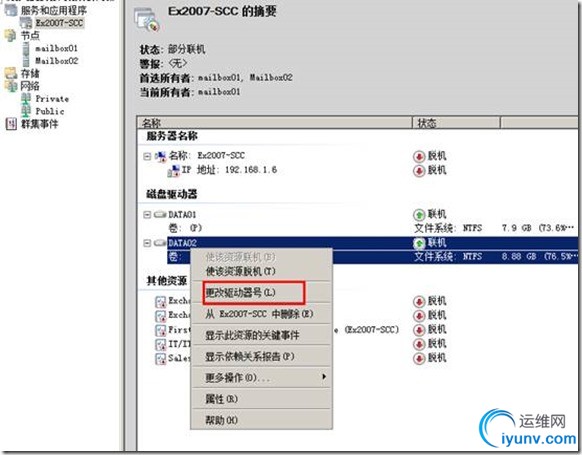Open Cluster Events in tree
The height and width of the screenshot is (455, 582).
(39, 124)
